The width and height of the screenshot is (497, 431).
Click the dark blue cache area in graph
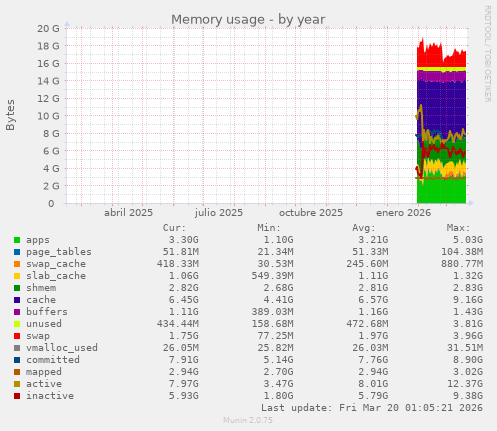[443, 103]
